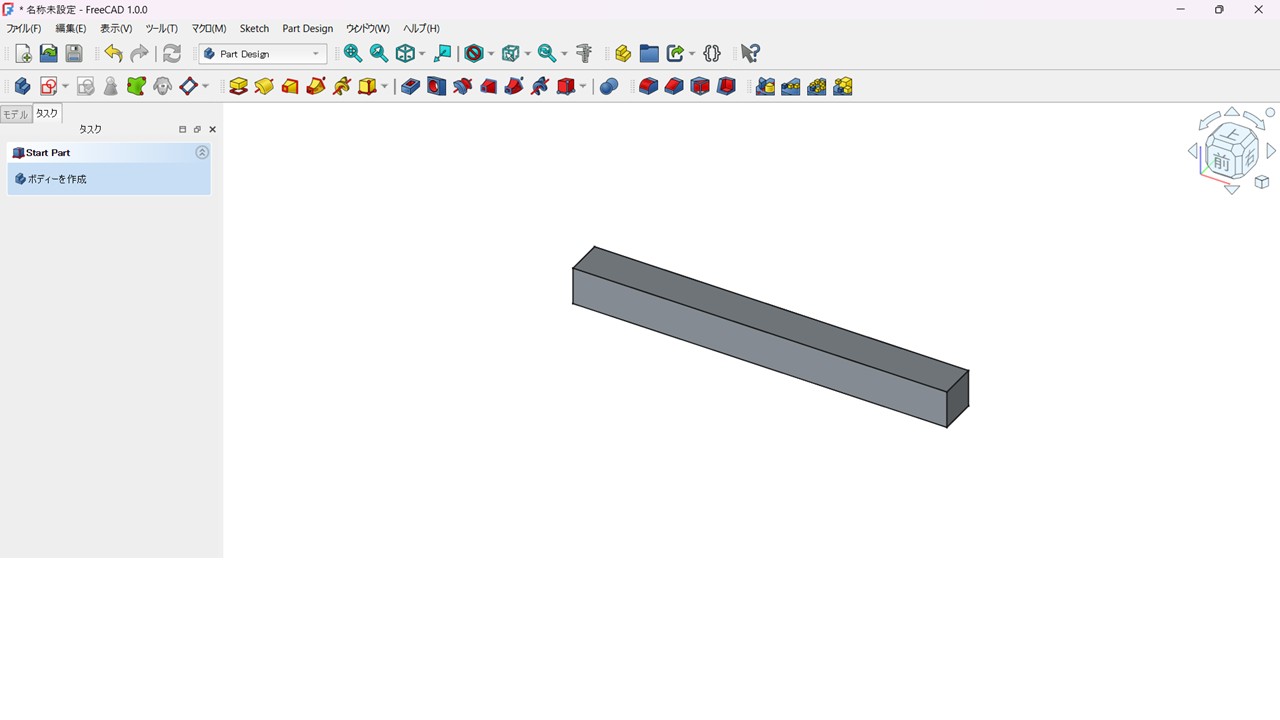Open the ツール(T) menu

tap(162, 28)
